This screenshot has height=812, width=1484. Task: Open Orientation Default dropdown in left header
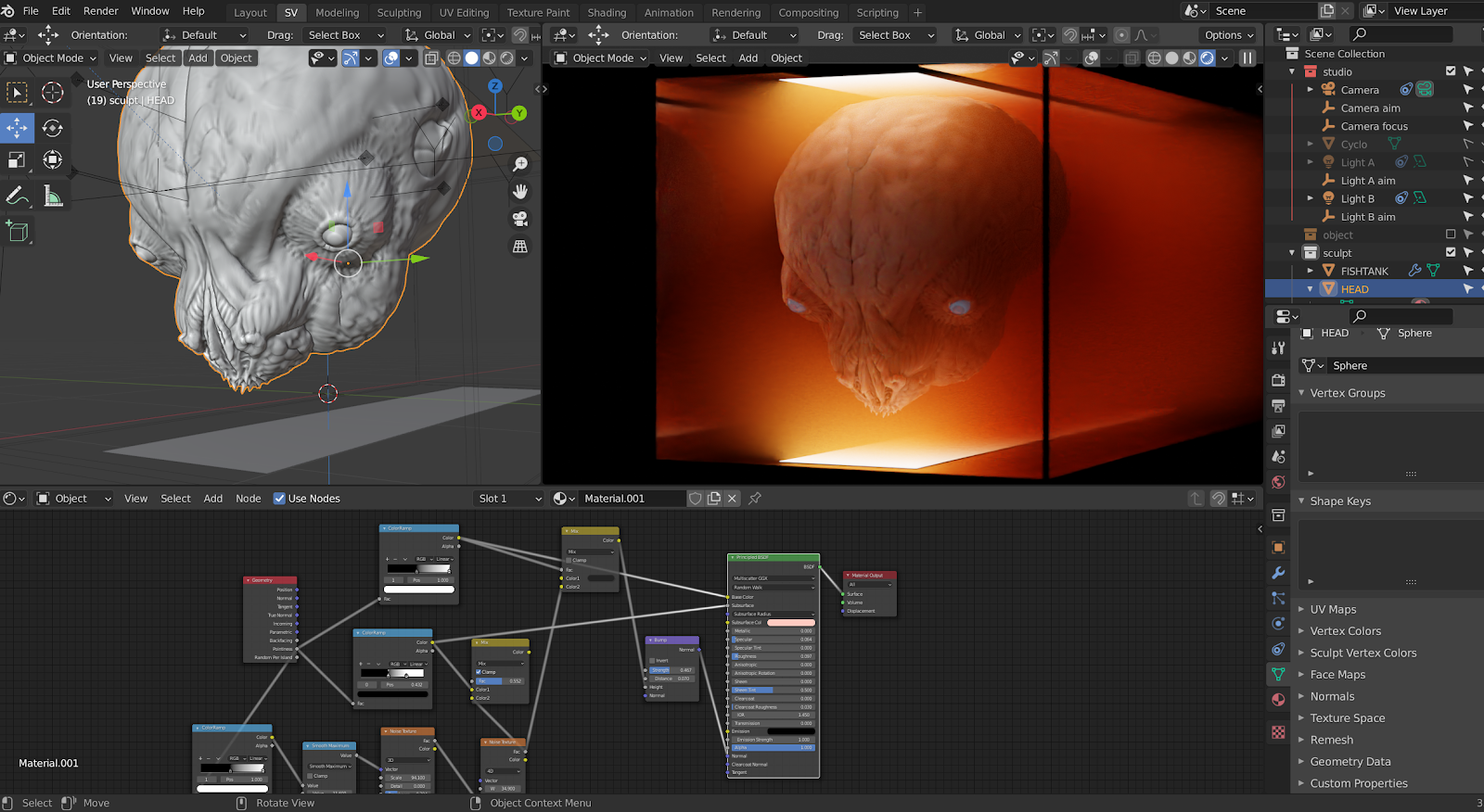click(x=204, y=35)
